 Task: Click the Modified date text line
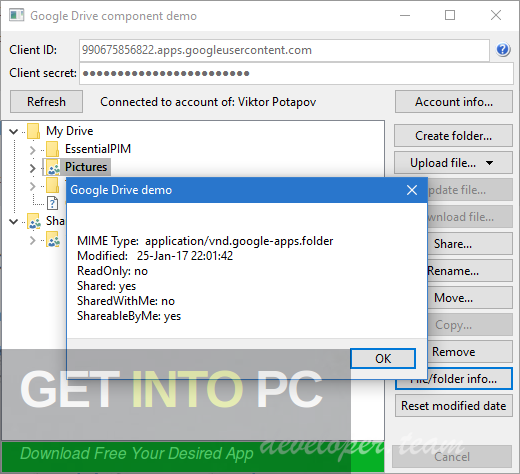(155, 256)
